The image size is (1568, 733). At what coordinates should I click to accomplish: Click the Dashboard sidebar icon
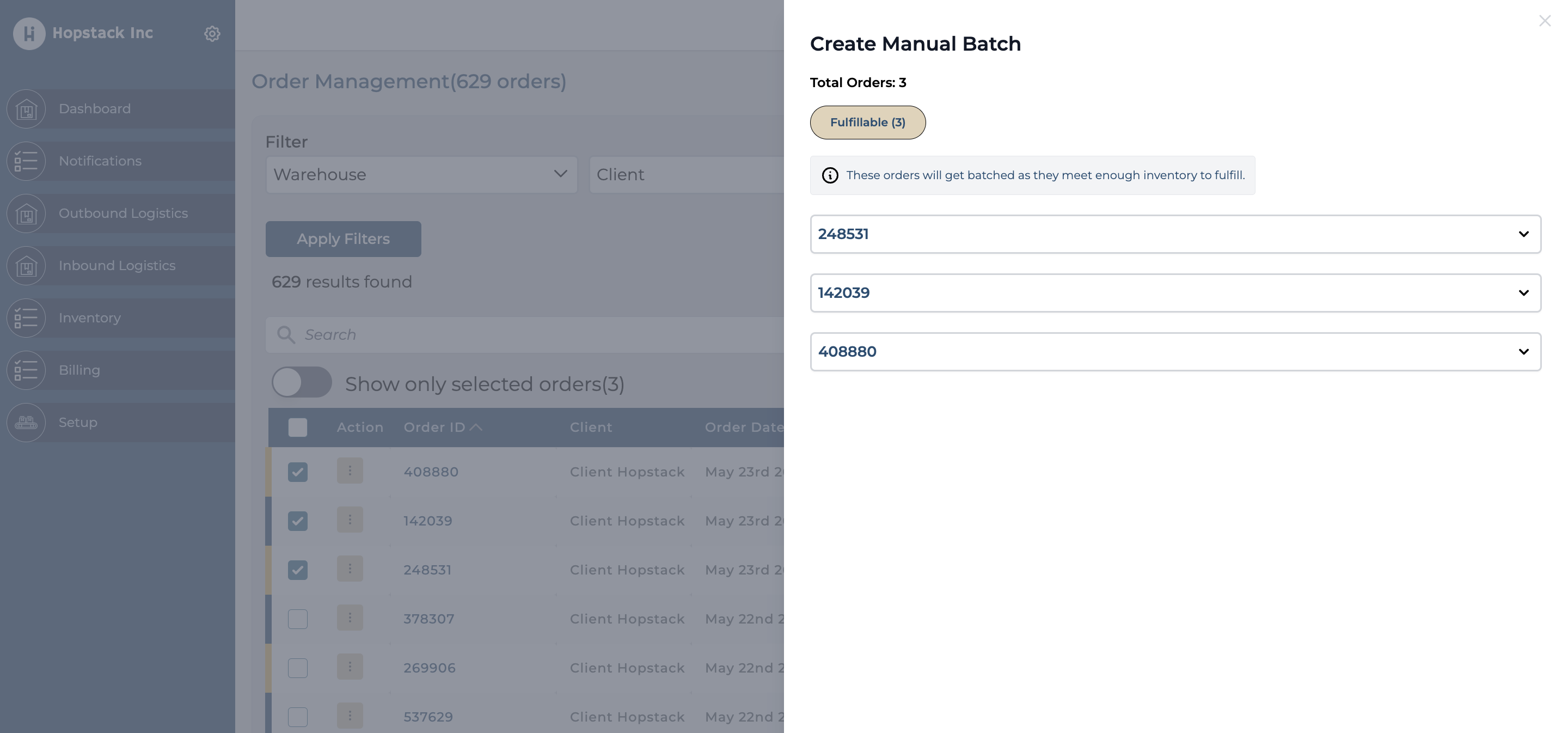[x=26, y=109]
